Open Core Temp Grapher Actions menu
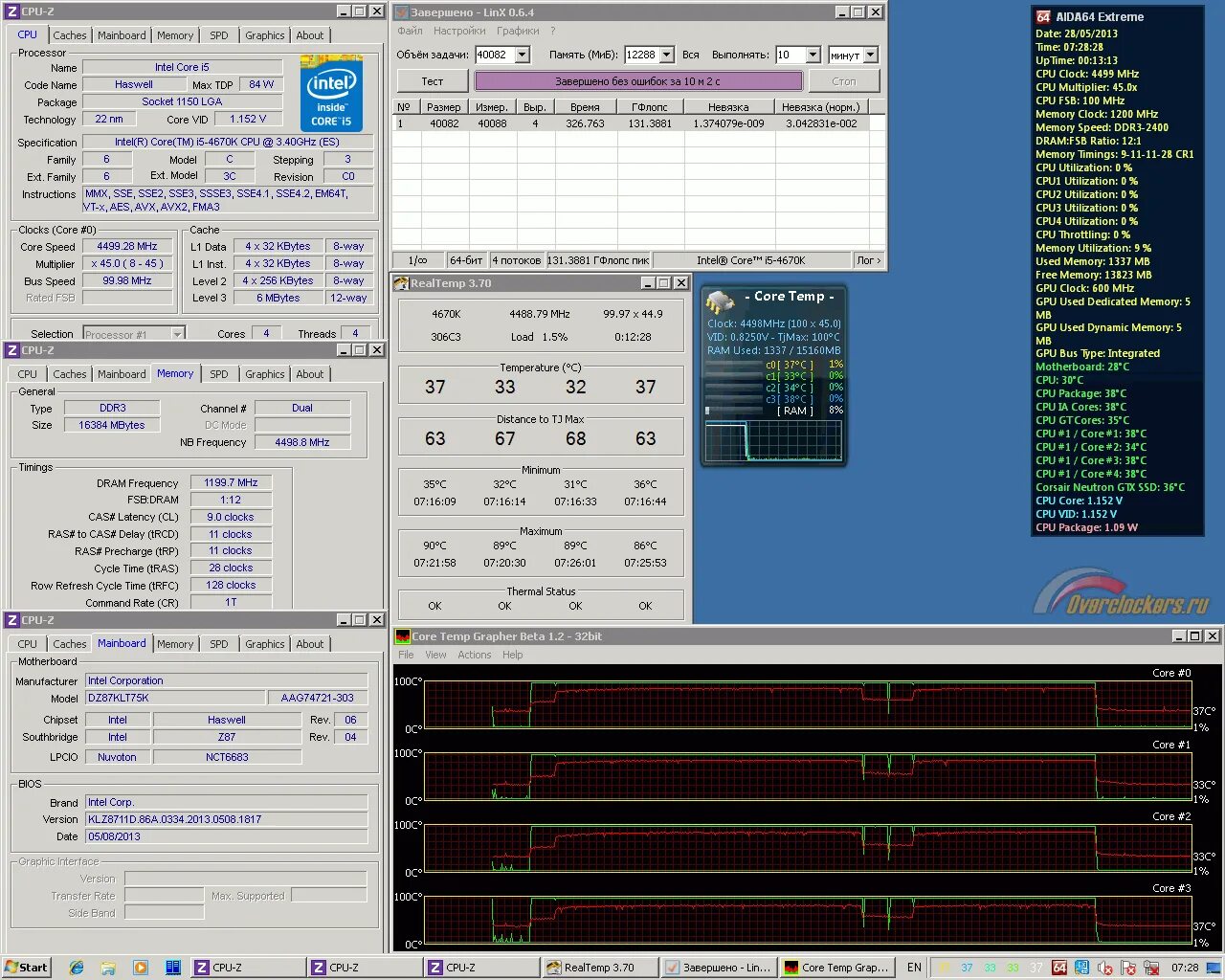The image size is (1225, 980). click(x=474, y=655)
